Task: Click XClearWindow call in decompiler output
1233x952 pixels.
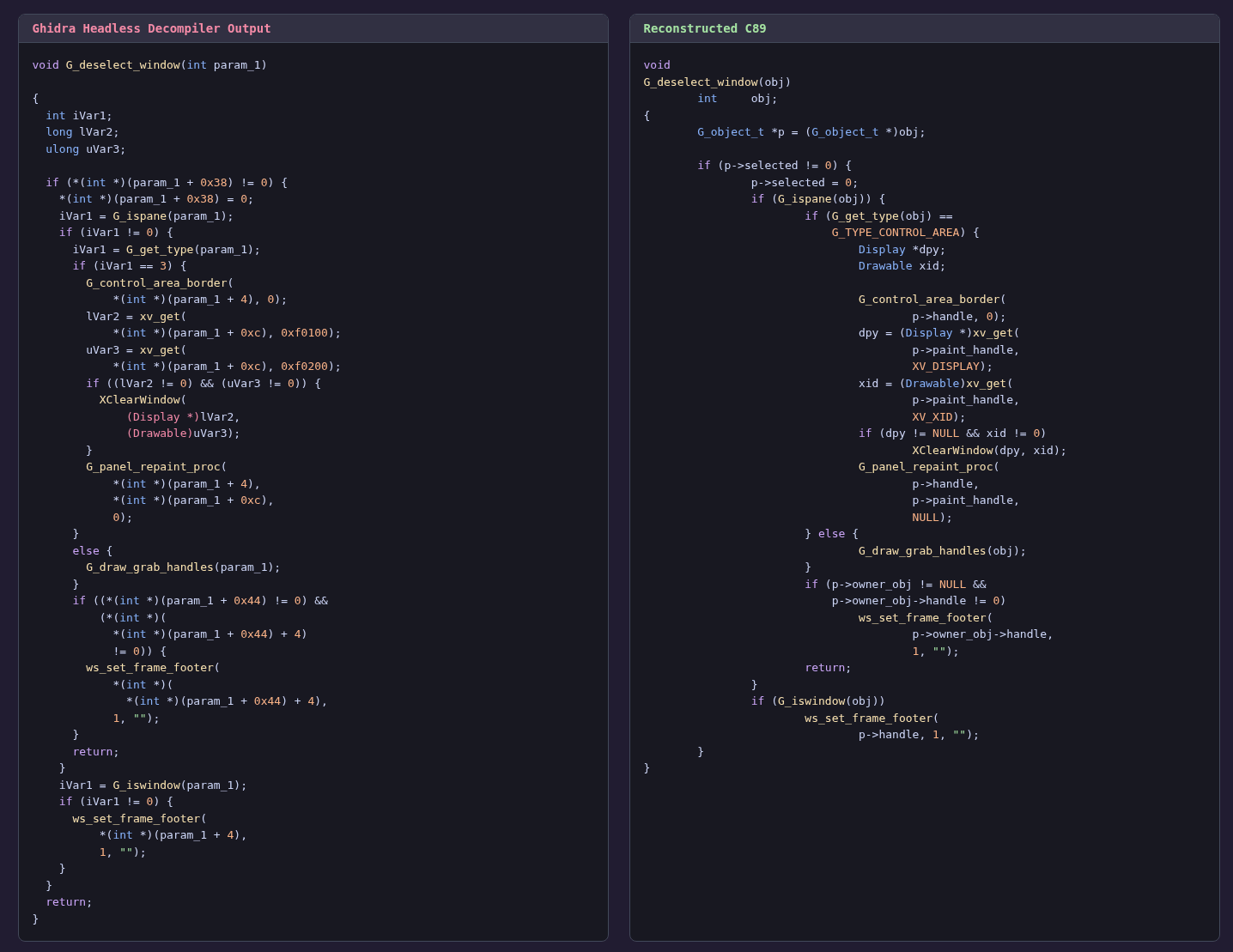Action: pyautogui.click(x=139, y=400)
